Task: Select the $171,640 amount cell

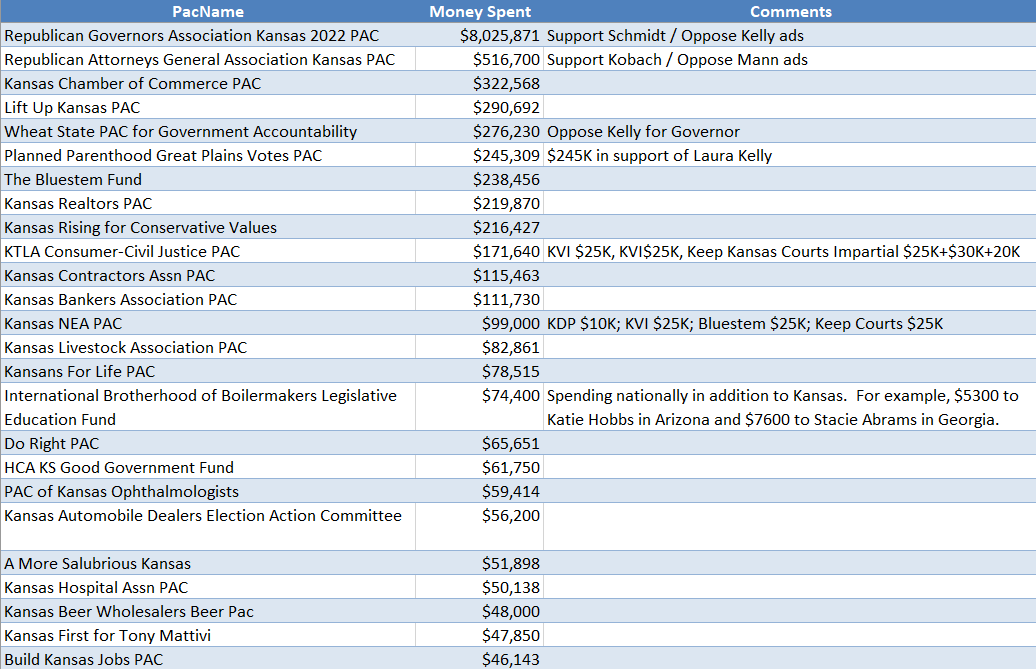Action: 480,251
